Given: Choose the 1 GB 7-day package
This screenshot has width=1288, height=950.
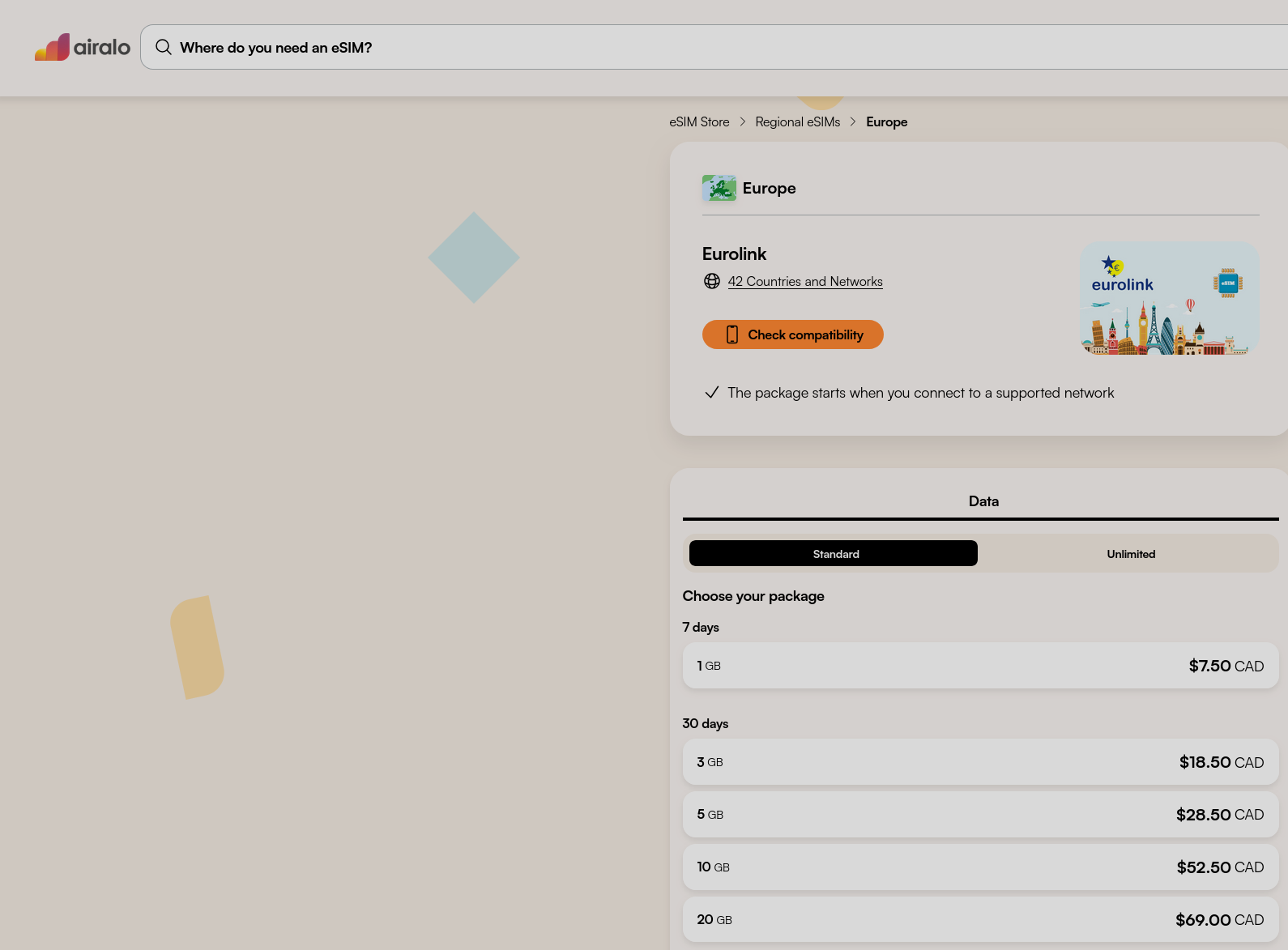Looking at the screenshot, I should pos(979,666).
